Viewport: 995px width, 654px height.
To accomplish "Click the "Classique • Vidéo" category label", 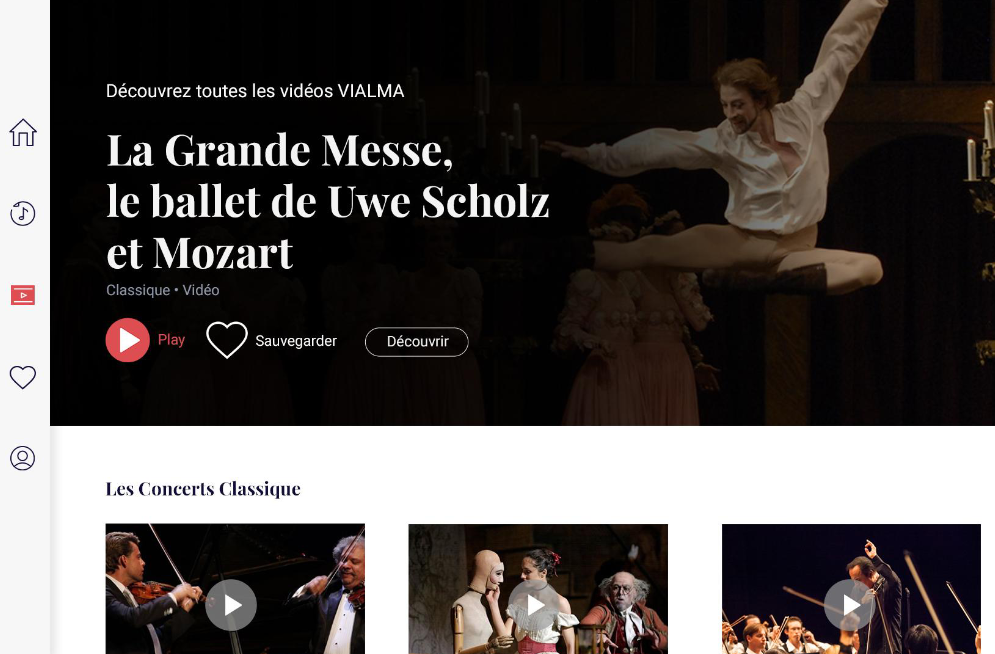I will click(x=162, y=291).
